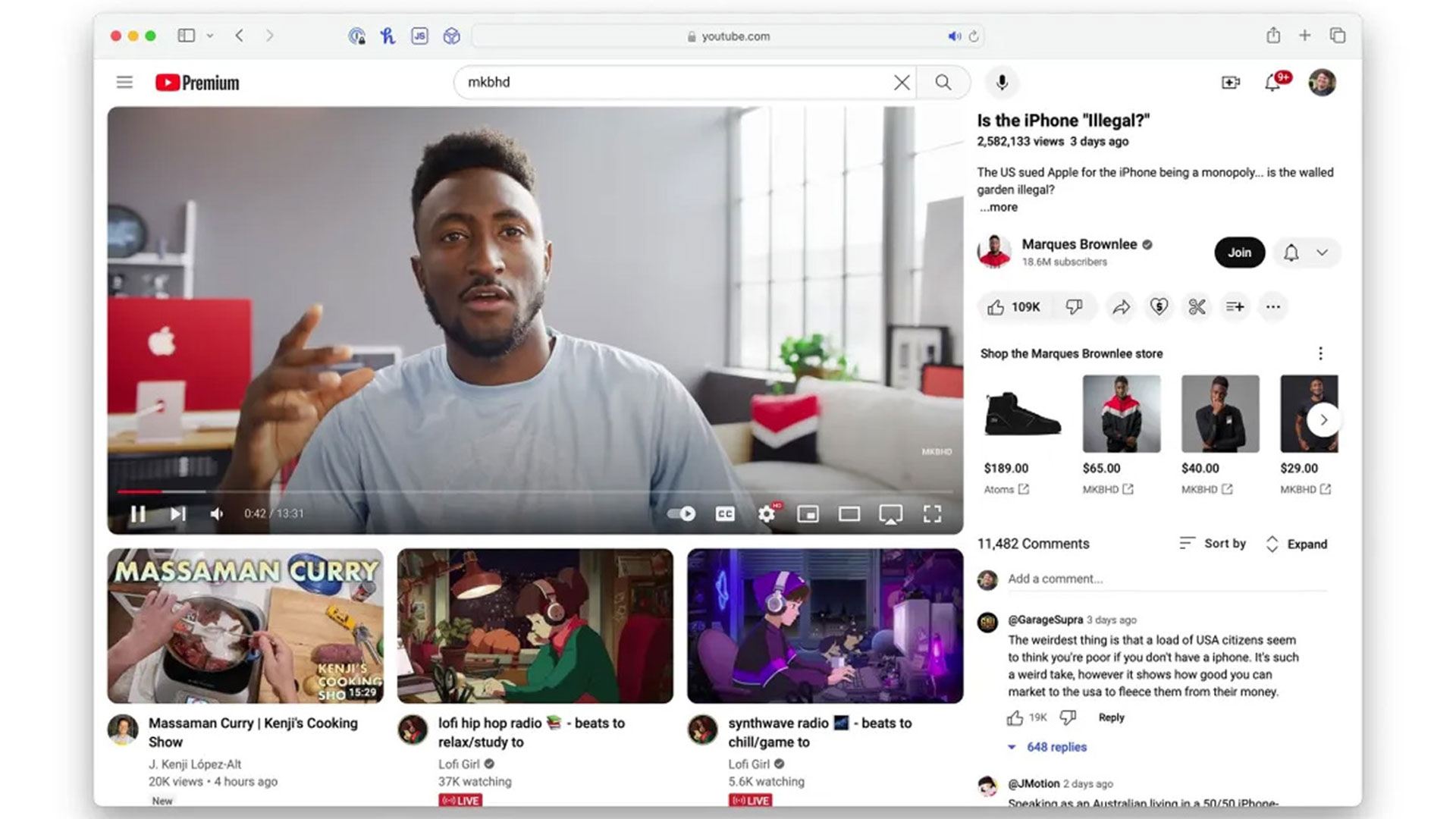Image resolution: width=1456 pixels, height=819 pixels.
Task: Toggle the autoplay switch
Action: (x=681, y=514)
